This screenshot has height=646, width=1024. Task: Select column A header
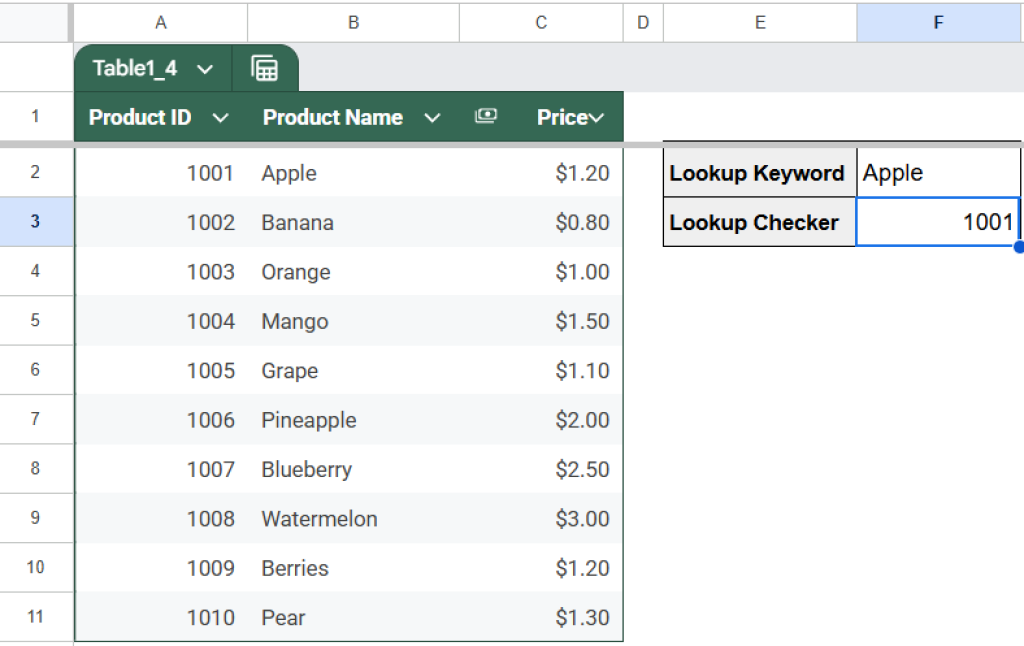click(x=160, y=22)
